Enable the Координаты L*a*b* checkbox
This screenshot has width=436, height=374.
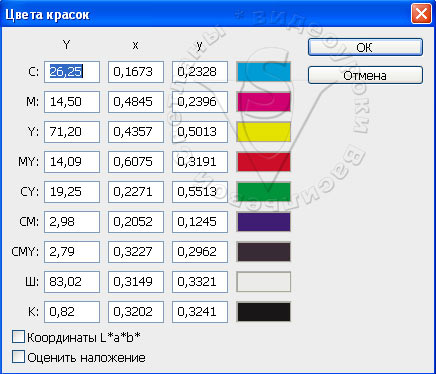click(x=18, y=337)
